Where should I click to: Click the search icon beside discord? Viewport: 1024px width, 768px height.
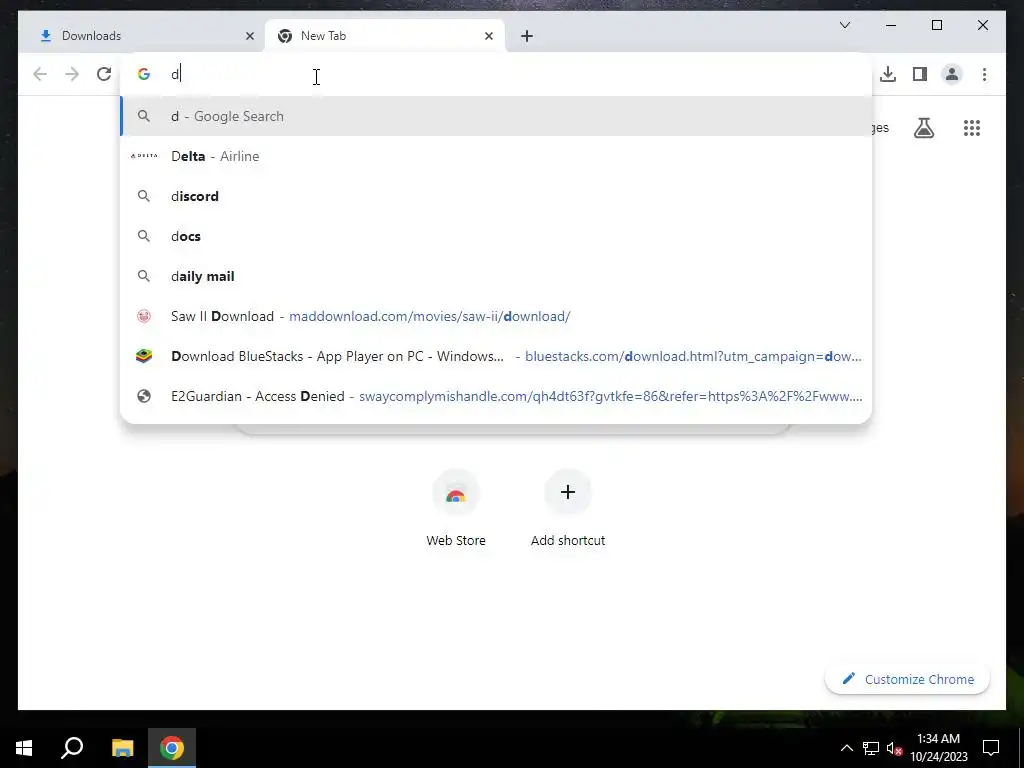coord(144,196)
